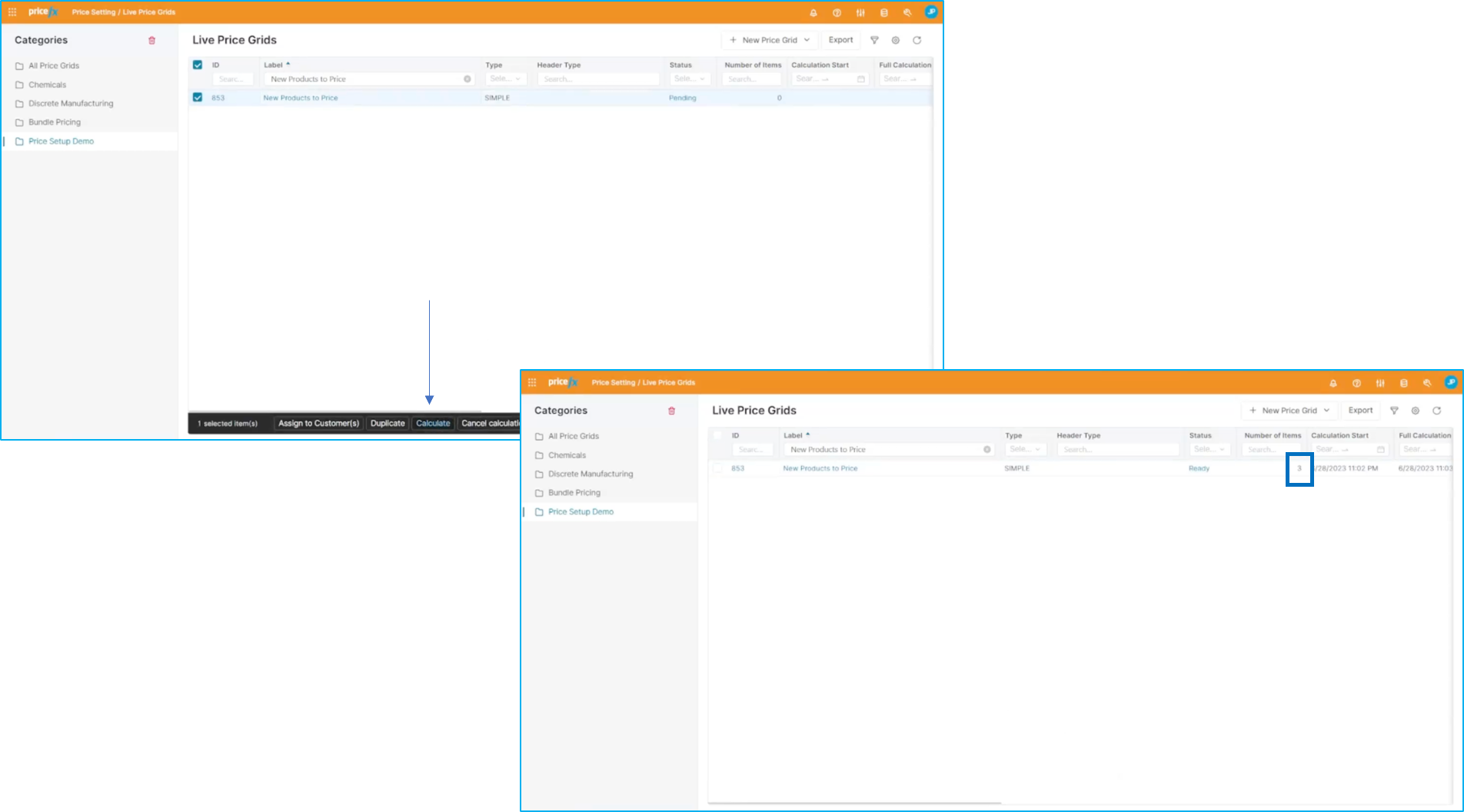The height and width of the screenshot is (812, 1464).
Task: Click notifications bell in lower-right window
Action: coord(1333,383)
